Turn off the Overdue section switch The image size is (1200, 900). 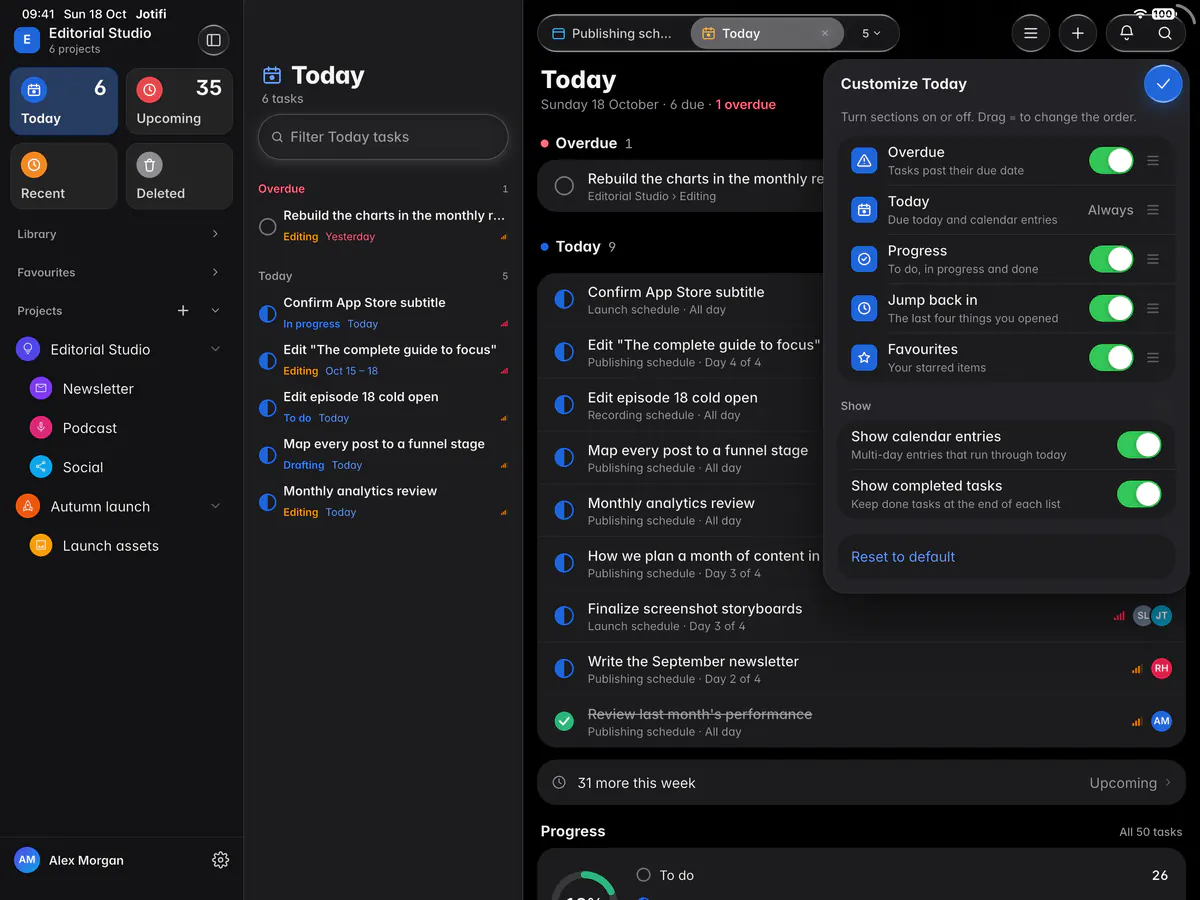pos(1111,161)
